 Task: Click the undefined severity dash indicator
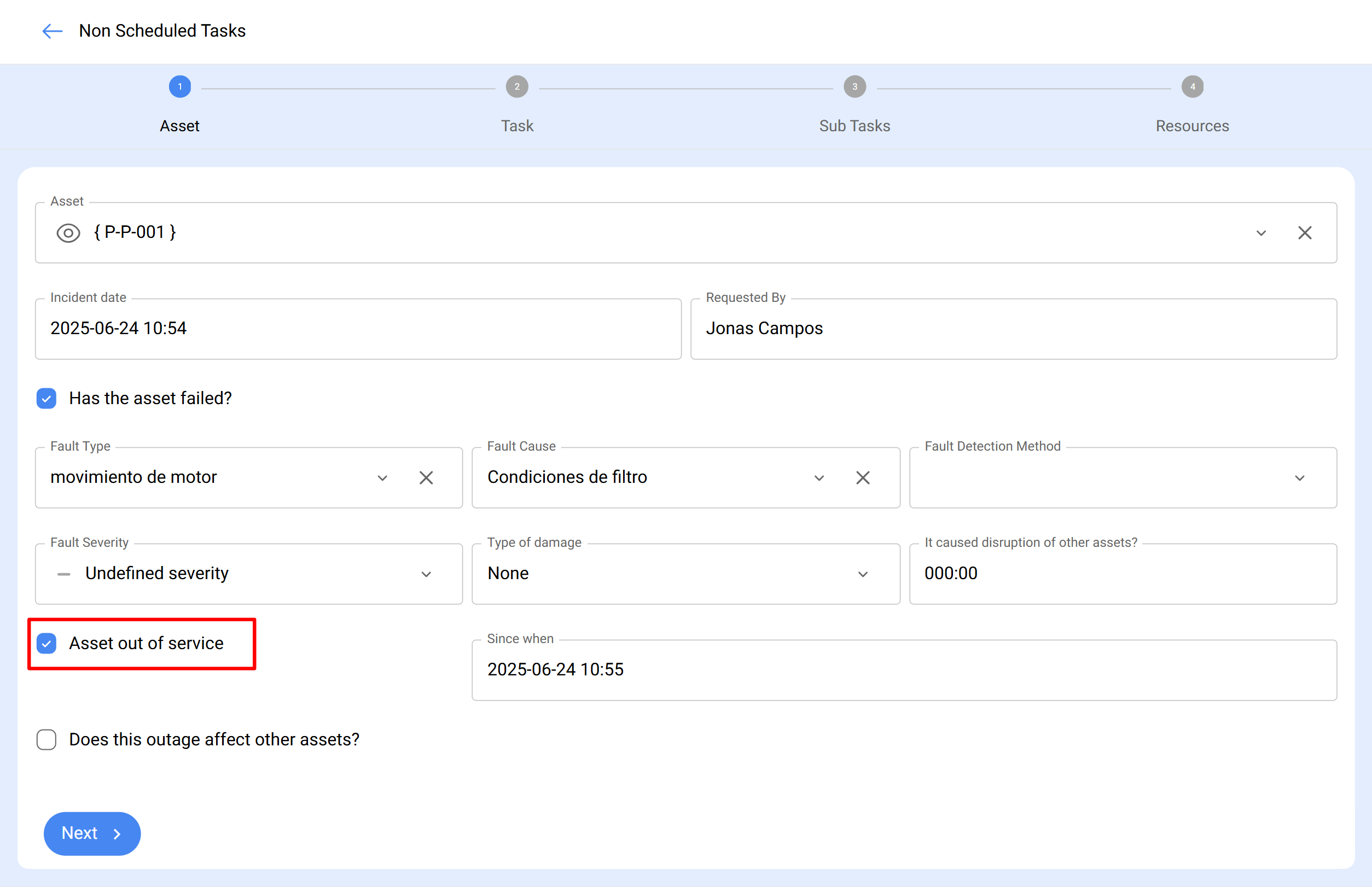click(65, 574)
